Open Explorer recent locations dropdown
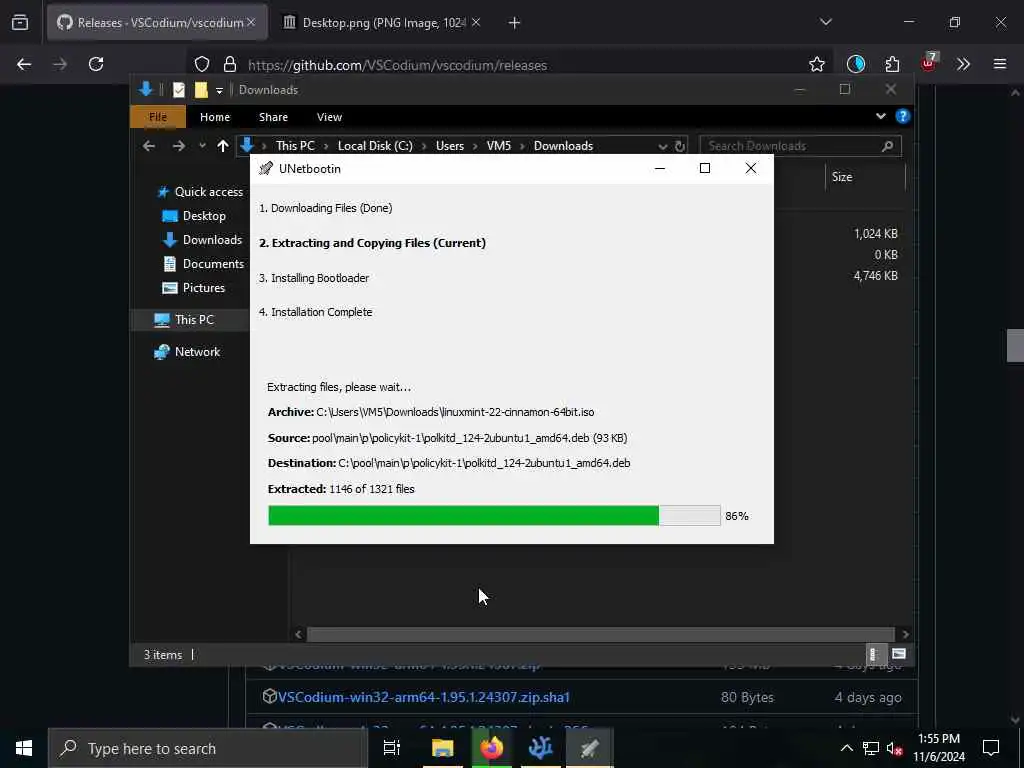 coord(202,146)
